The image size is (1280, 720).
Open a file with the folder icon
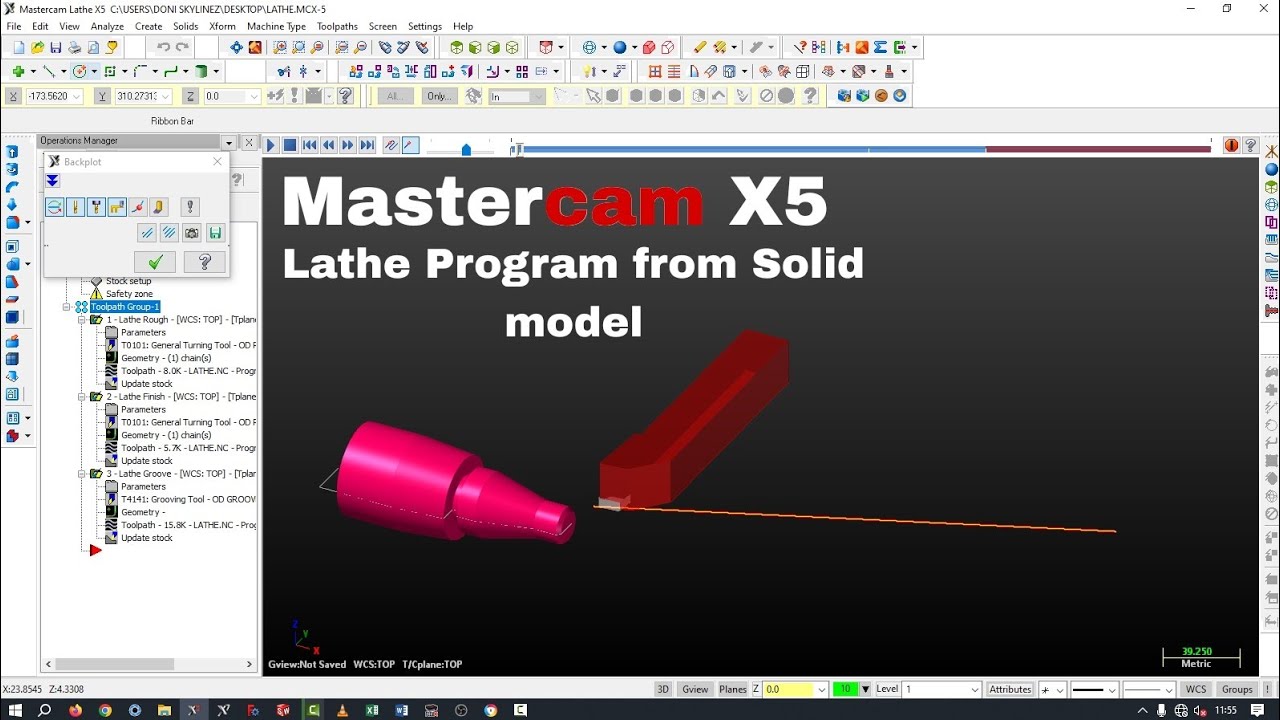coord(37,47)
